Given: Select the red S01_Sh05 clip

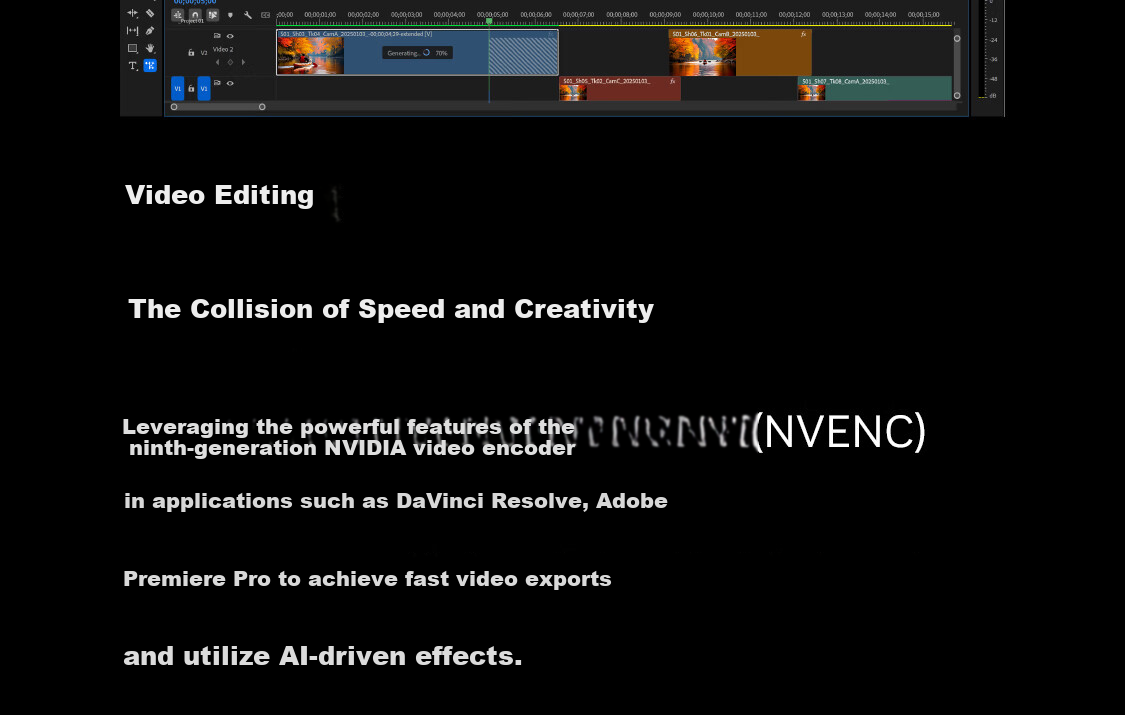Looking at the screenshot, I should (x=619, y=88).
